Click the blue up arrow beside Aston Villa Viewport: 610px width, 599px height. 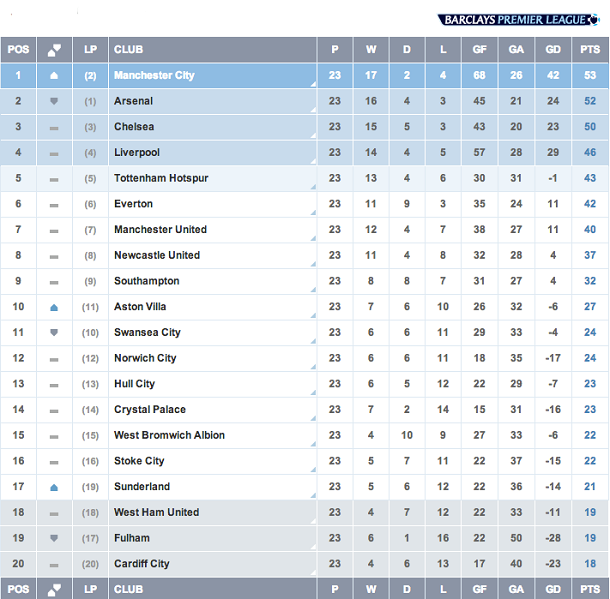pyautogui.click(x=54, y=307)
